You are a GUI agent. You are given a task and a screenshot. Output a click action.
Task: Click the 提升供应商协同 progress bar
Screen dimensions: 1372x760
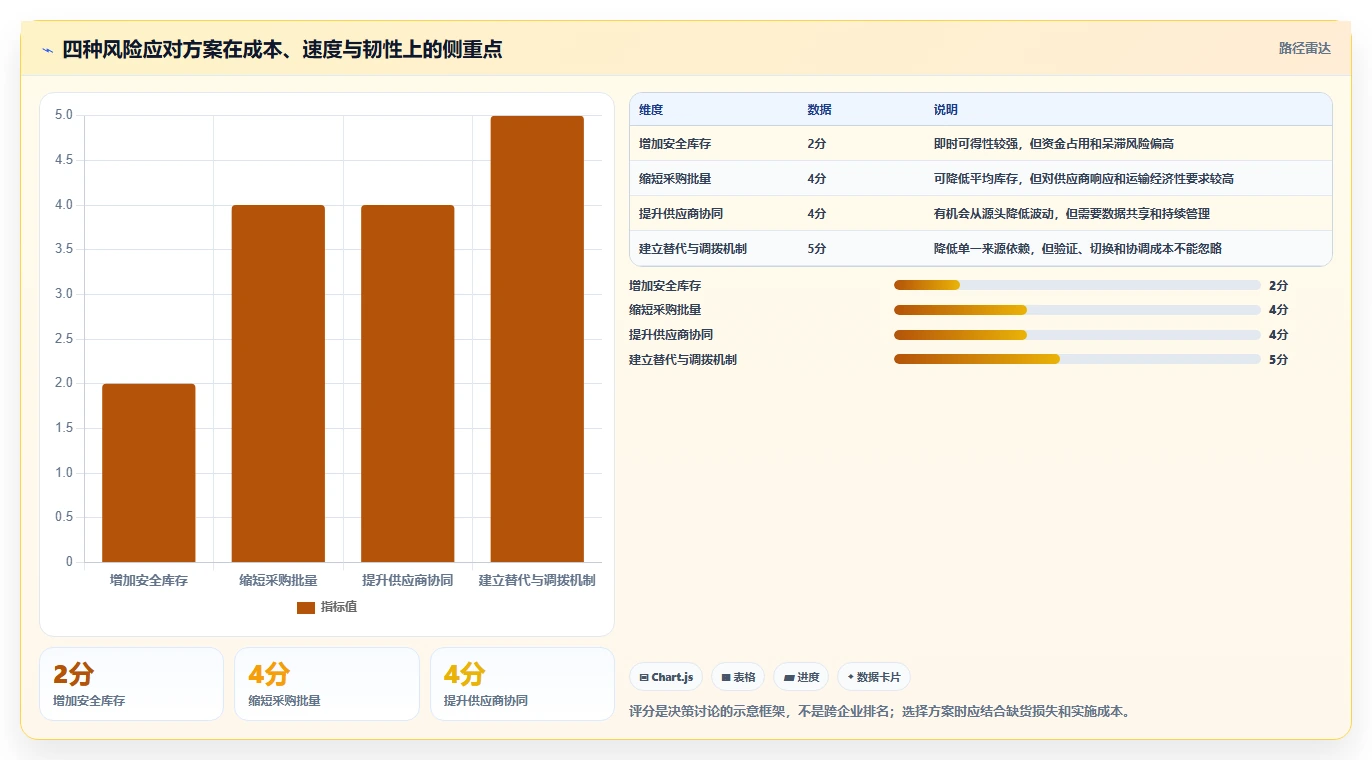(x=1077, y=335)
